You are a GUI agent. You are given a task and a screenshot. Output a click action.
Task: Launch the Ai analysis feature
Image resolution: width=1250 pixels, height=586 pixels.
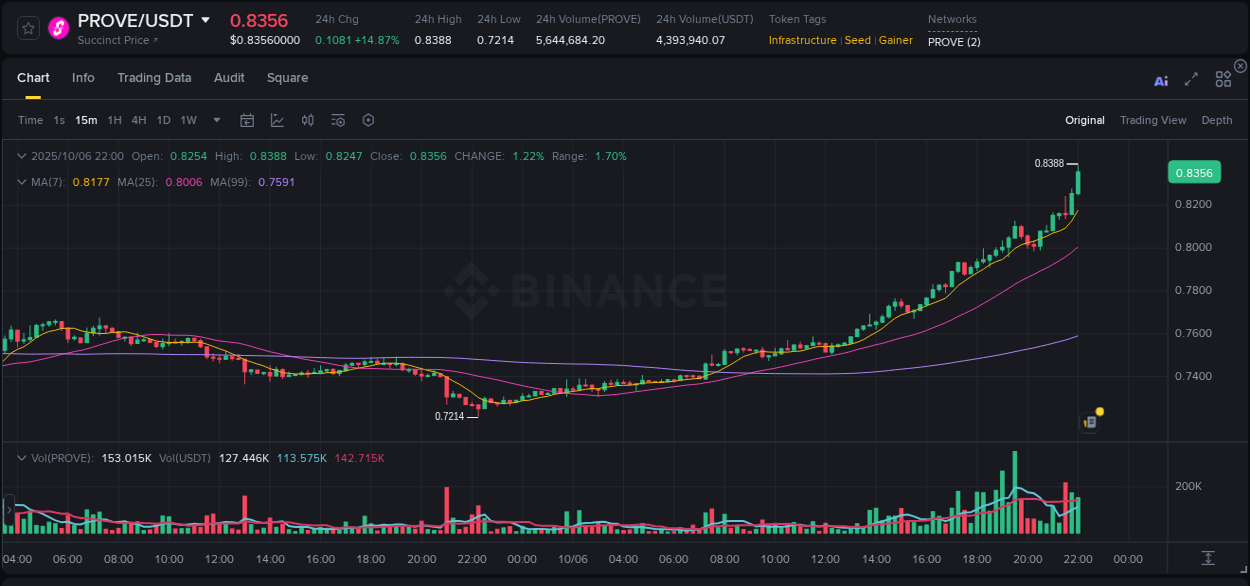tap(1161, 80)
